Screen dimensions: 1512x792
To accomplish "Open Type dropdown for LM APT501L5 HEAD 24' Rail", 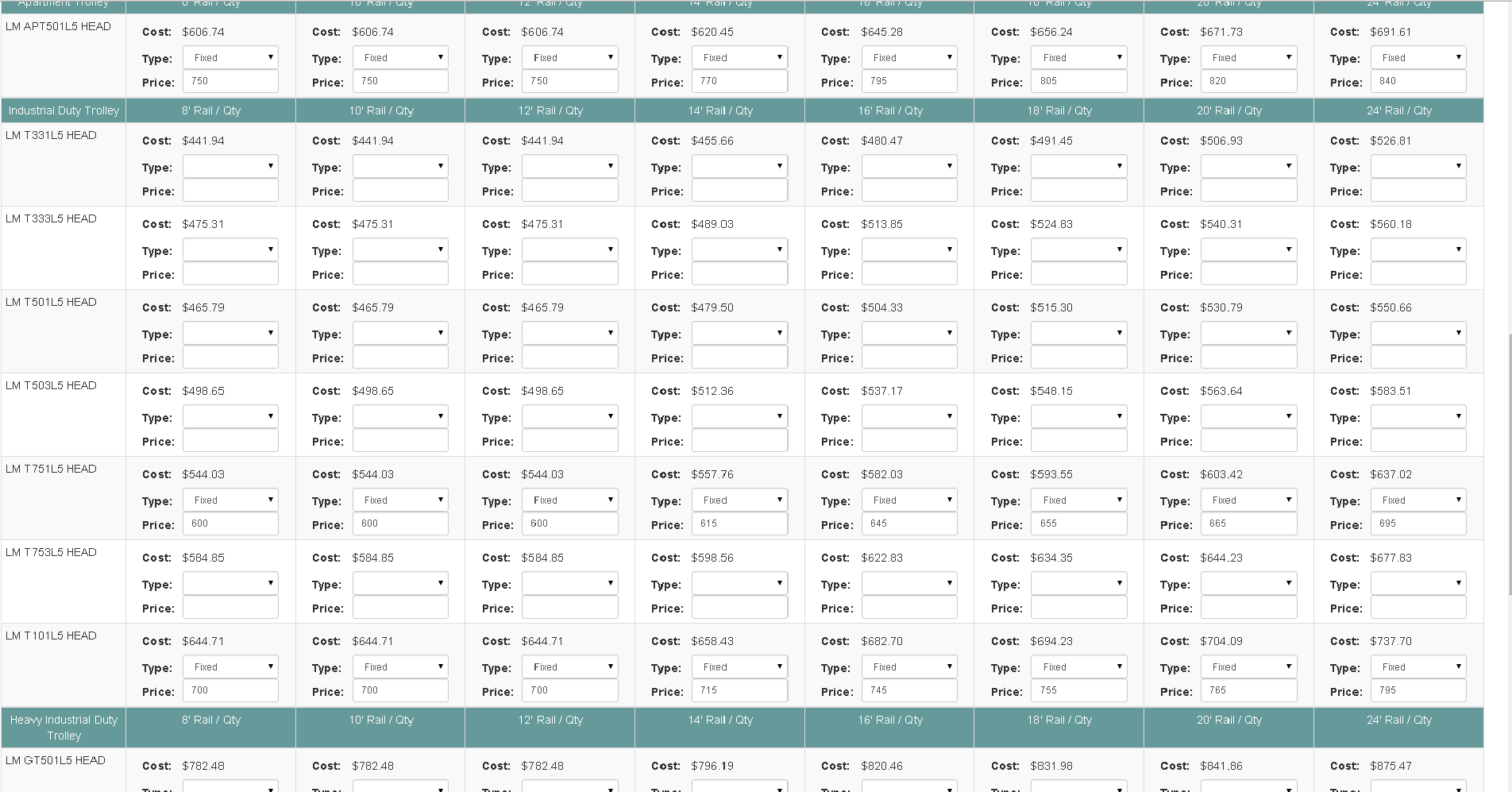I will [1418, 57].
